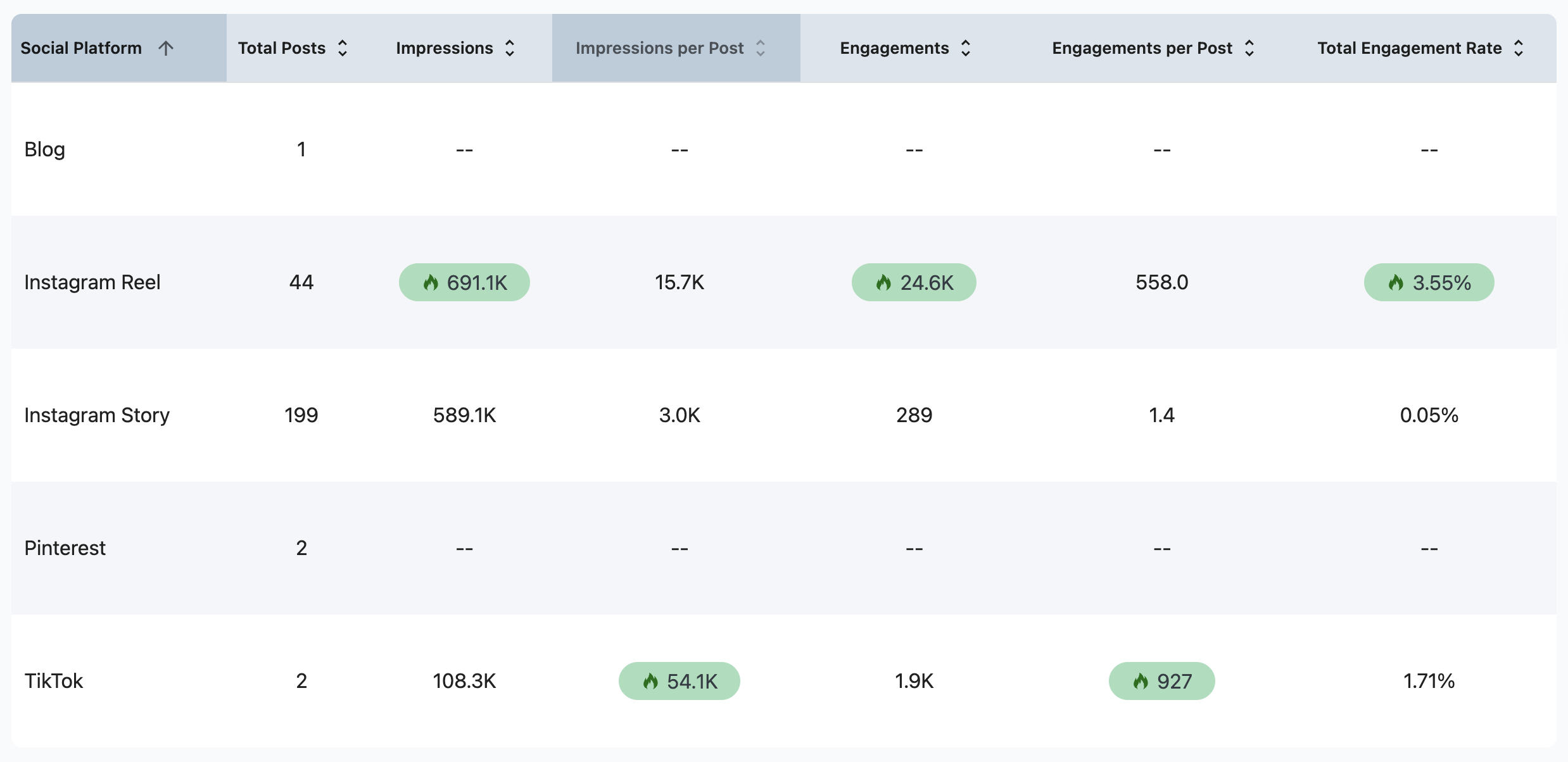
Task: Select the Instagram Reel row name
Action: pyautogui.click(x=92, y=282)
